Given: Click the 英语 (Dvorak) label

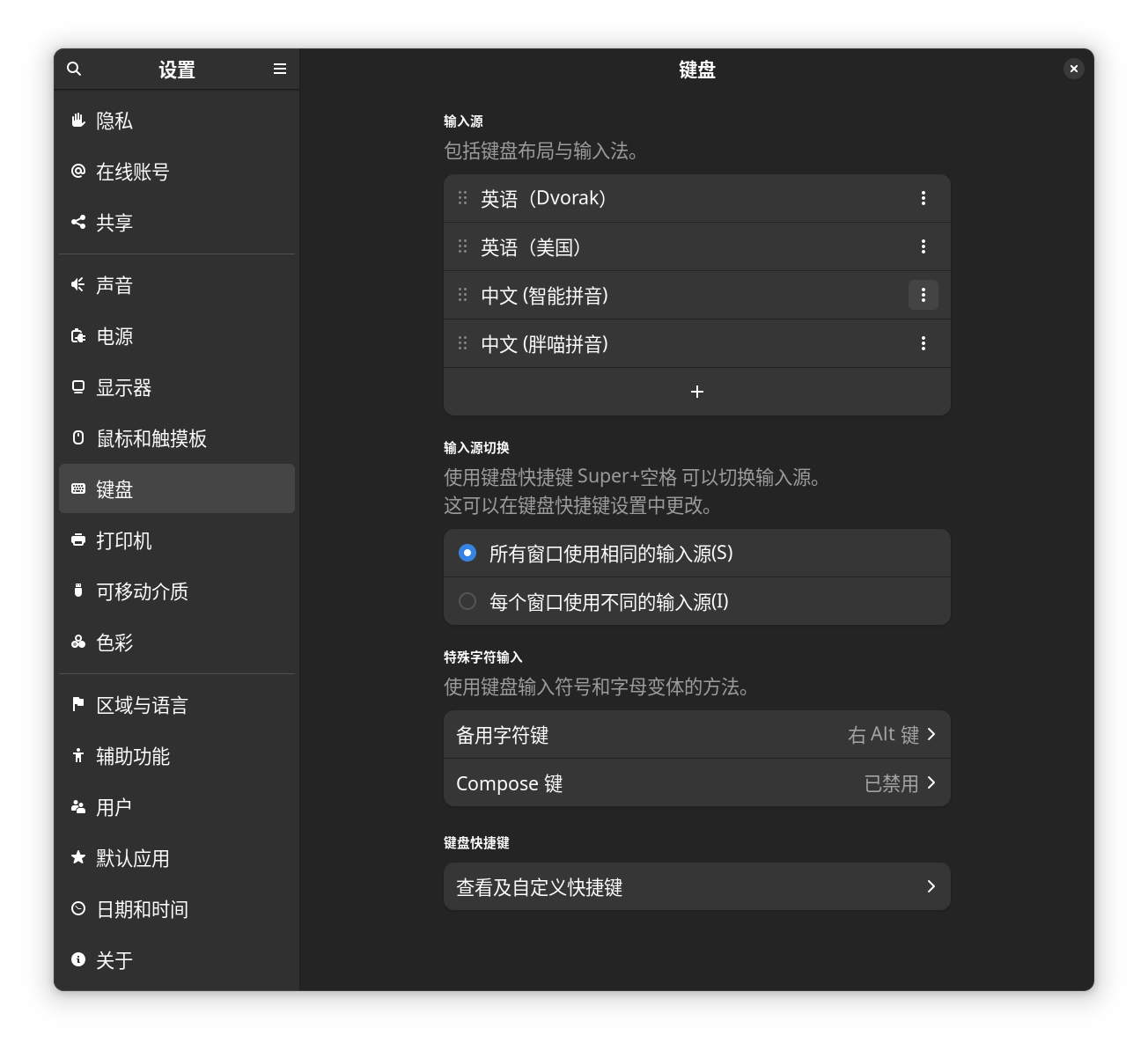Looking at the screenshot, I should pos(543,199).
